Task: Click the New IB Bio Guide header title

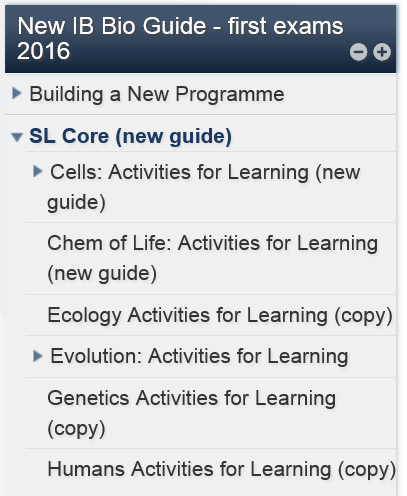Action: [180, 38]
